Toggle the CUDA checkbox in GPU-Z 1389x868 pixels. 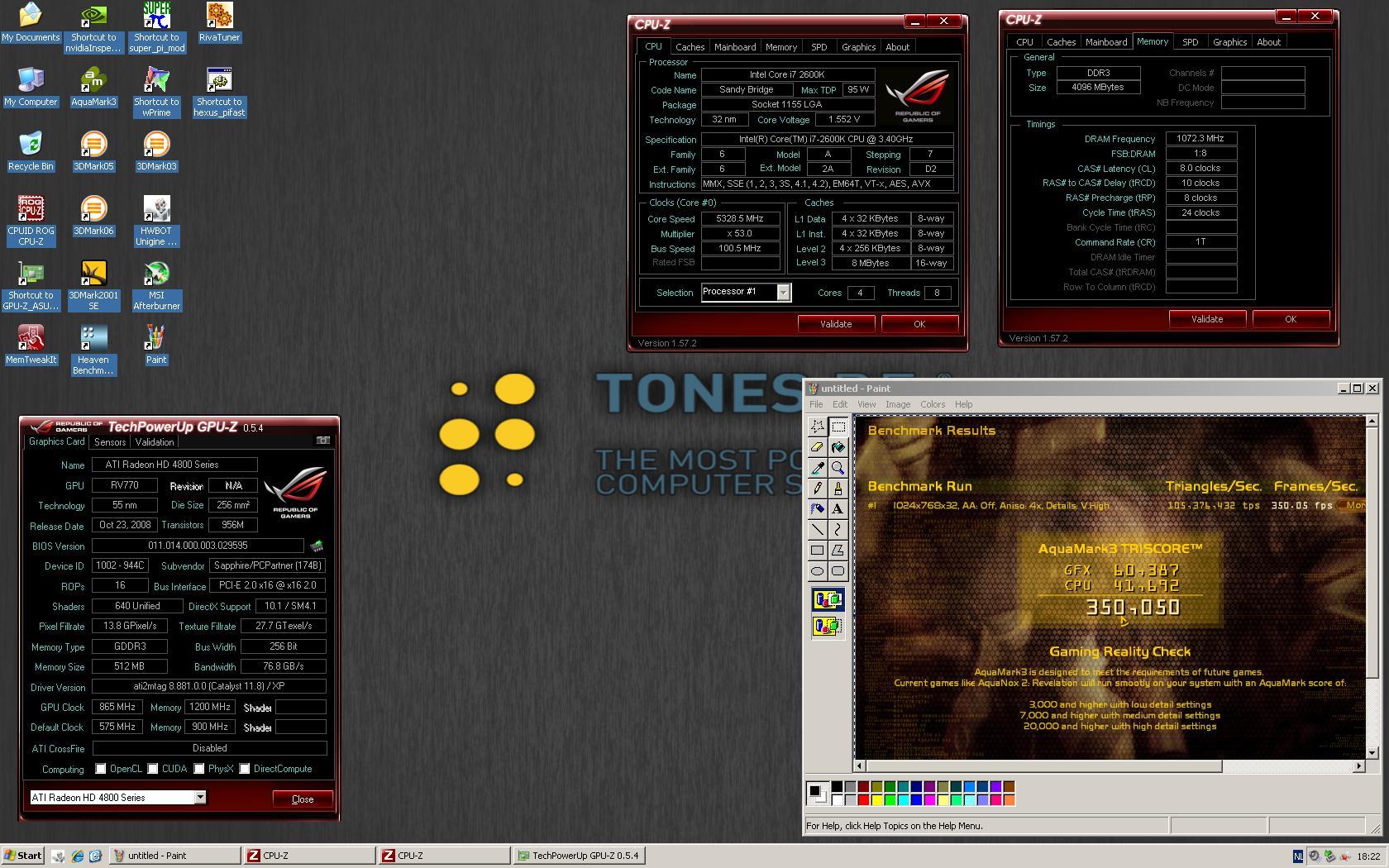pos(153,769)
